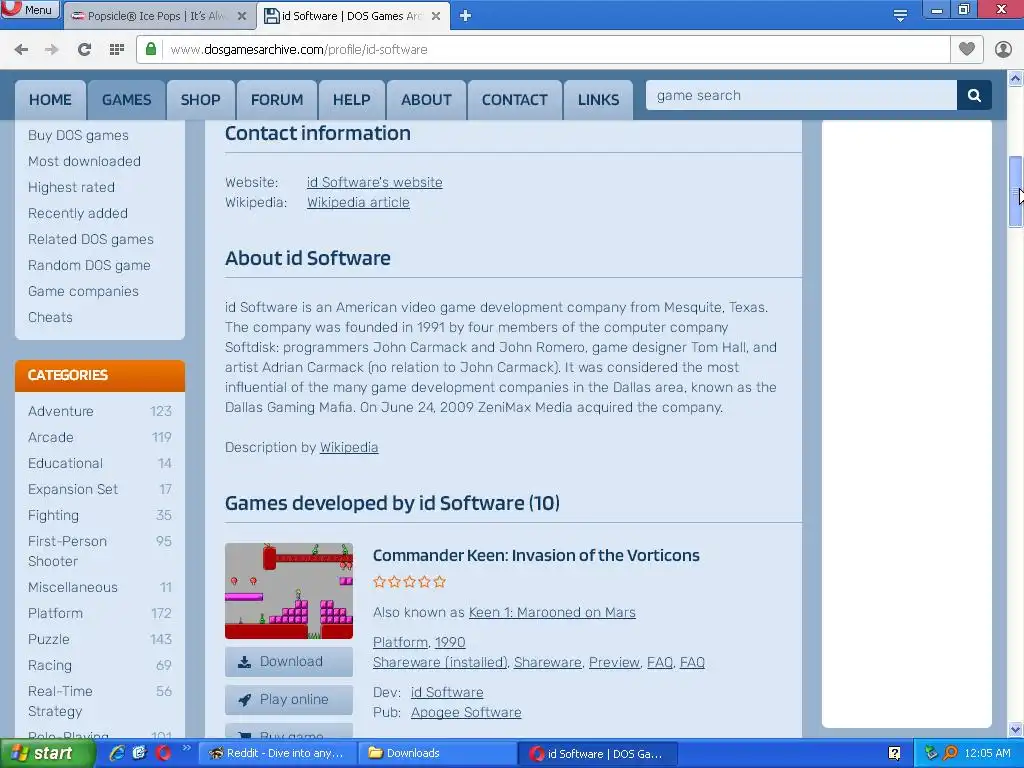Select the Platform category in sidebar
This screenshot has height=768, width=1024.
[56, 614]
